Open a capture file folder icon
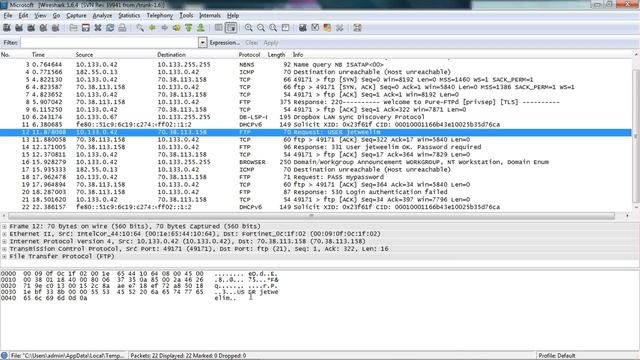Image resolution: width=640 pixels, height=360 pixels. click(x=73, y=28)
